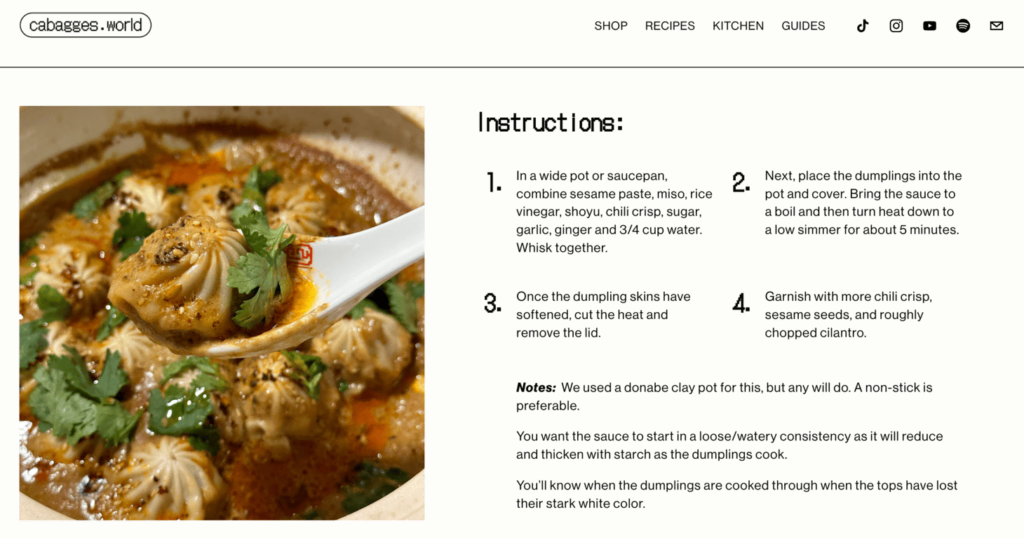Click the dumpling soup photo
Screen dimensions: 1024x538
(222, 313)
